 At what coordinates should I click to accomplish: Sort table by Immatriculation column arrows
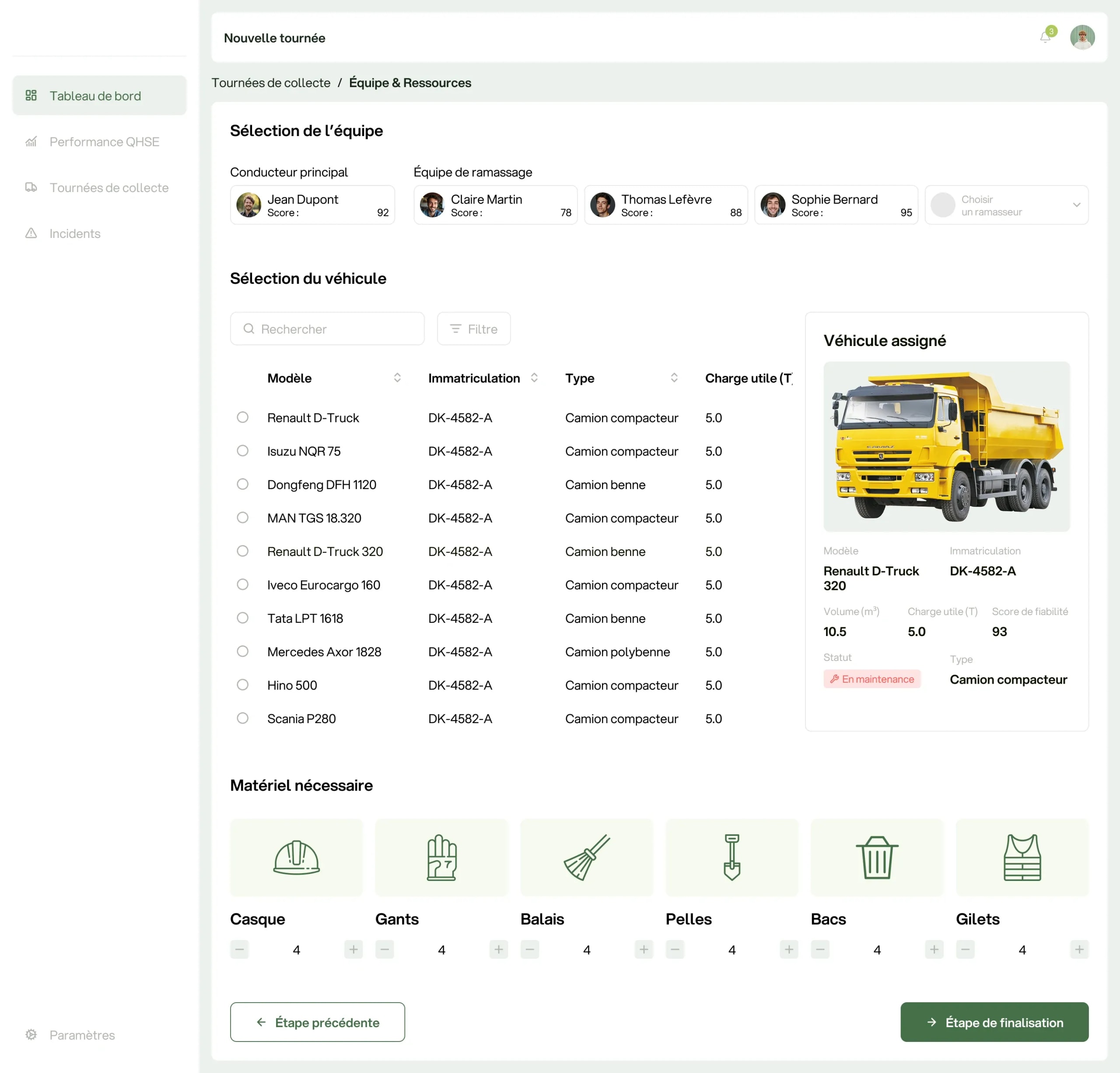pos(534,377)
